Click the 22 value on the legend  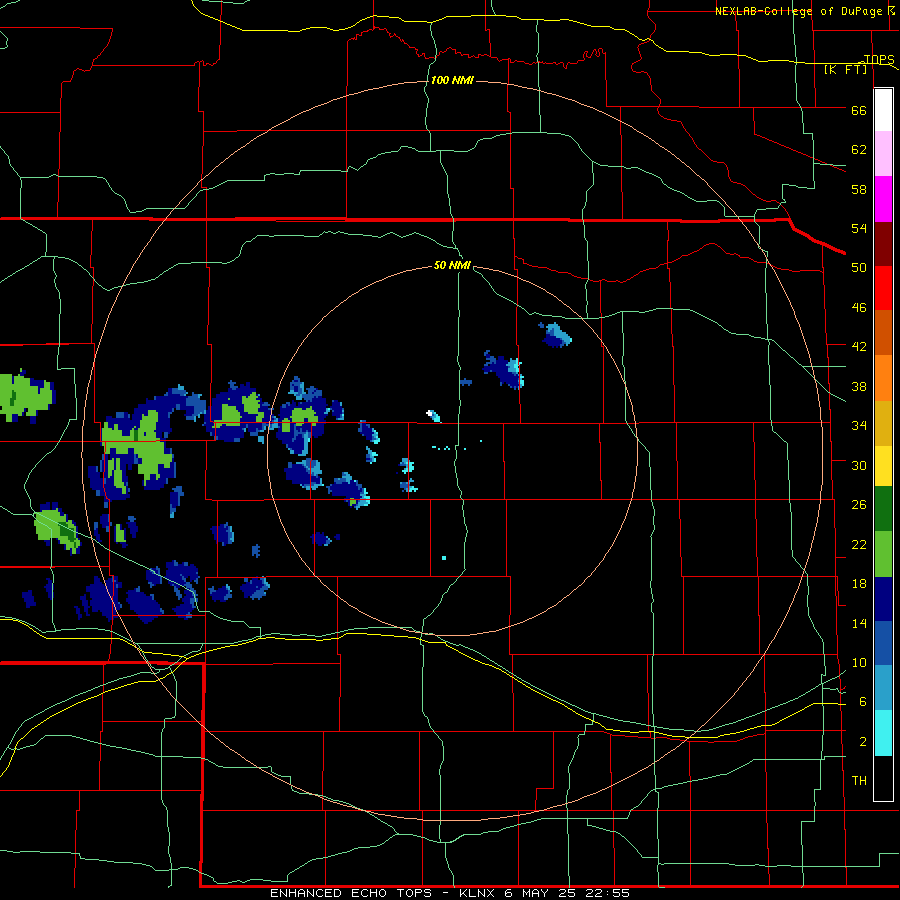point(859,545)
